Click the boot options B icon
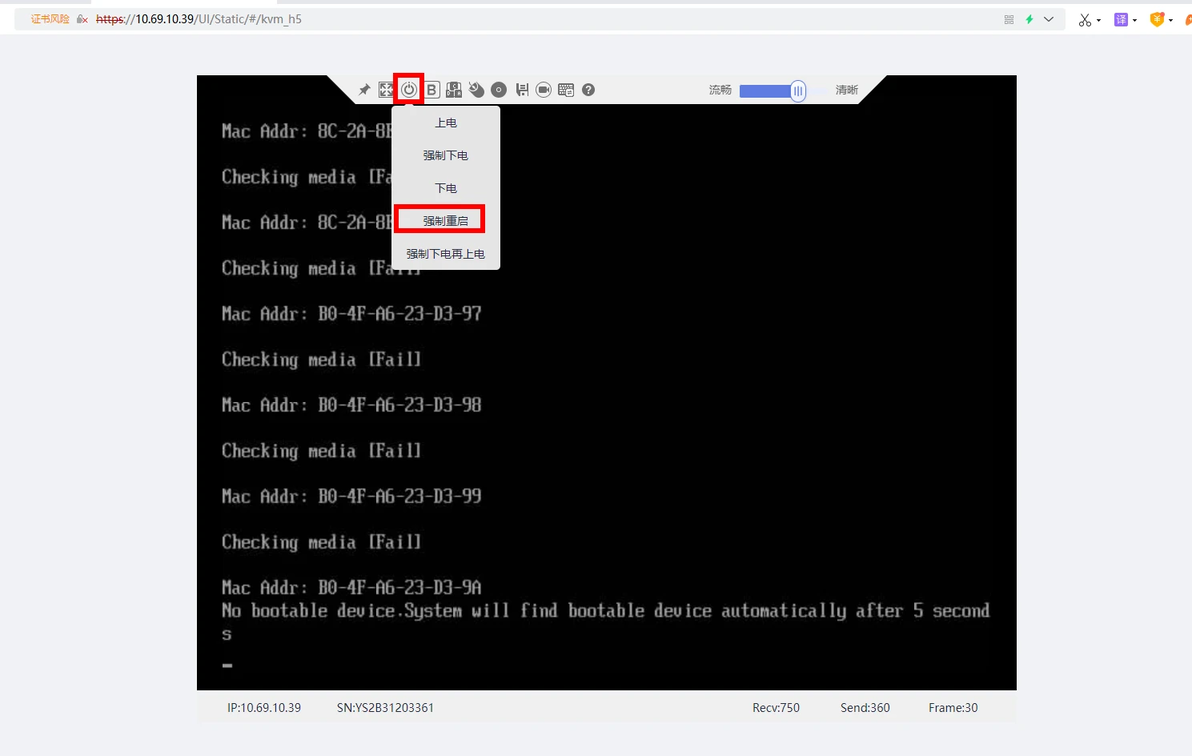This screenshot has height=756, width=1192. coord(431,90)
